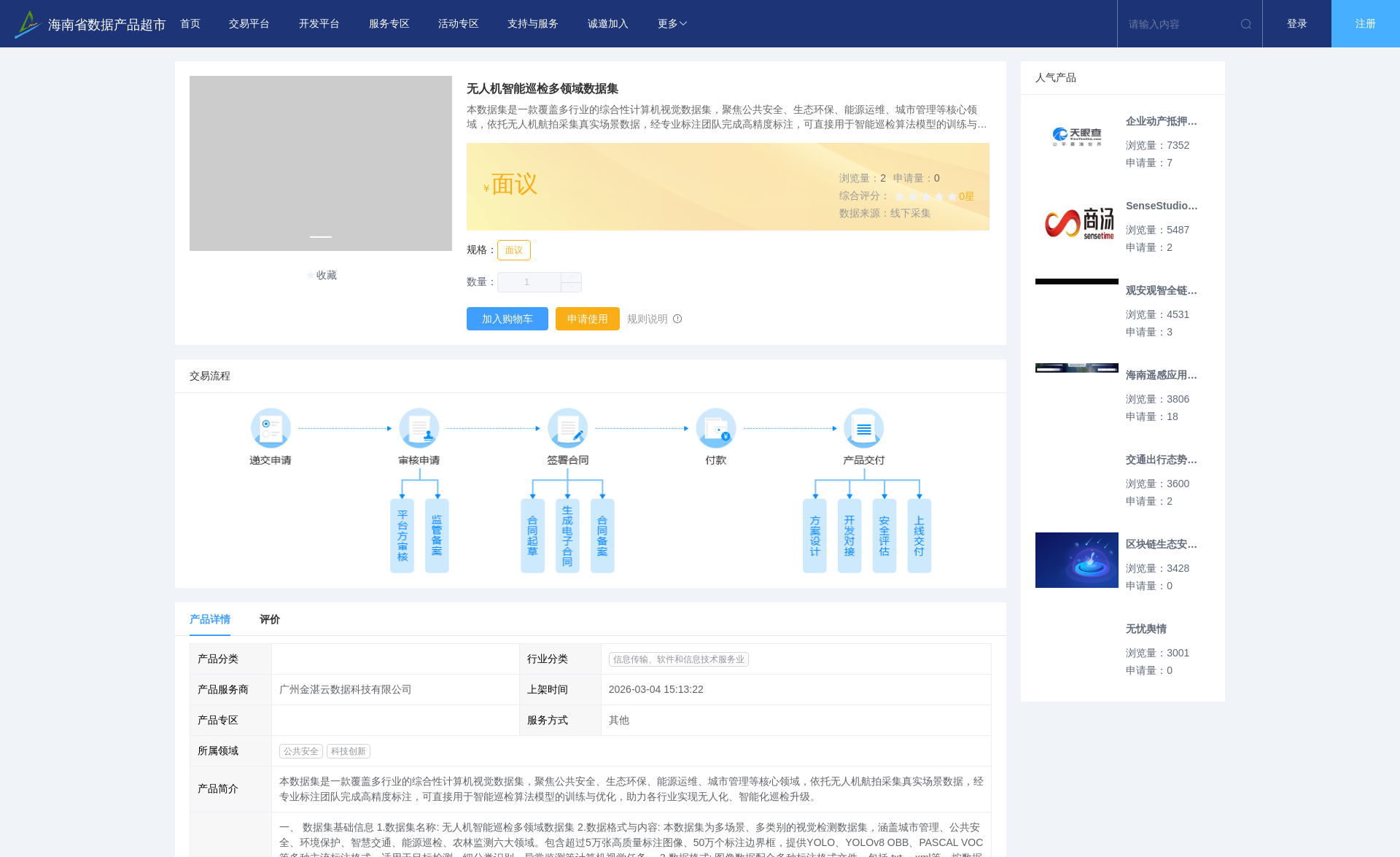1400x857 pixels.
Task: Click the 公共安全 domain tag
Action: click(x=301, y=751)
